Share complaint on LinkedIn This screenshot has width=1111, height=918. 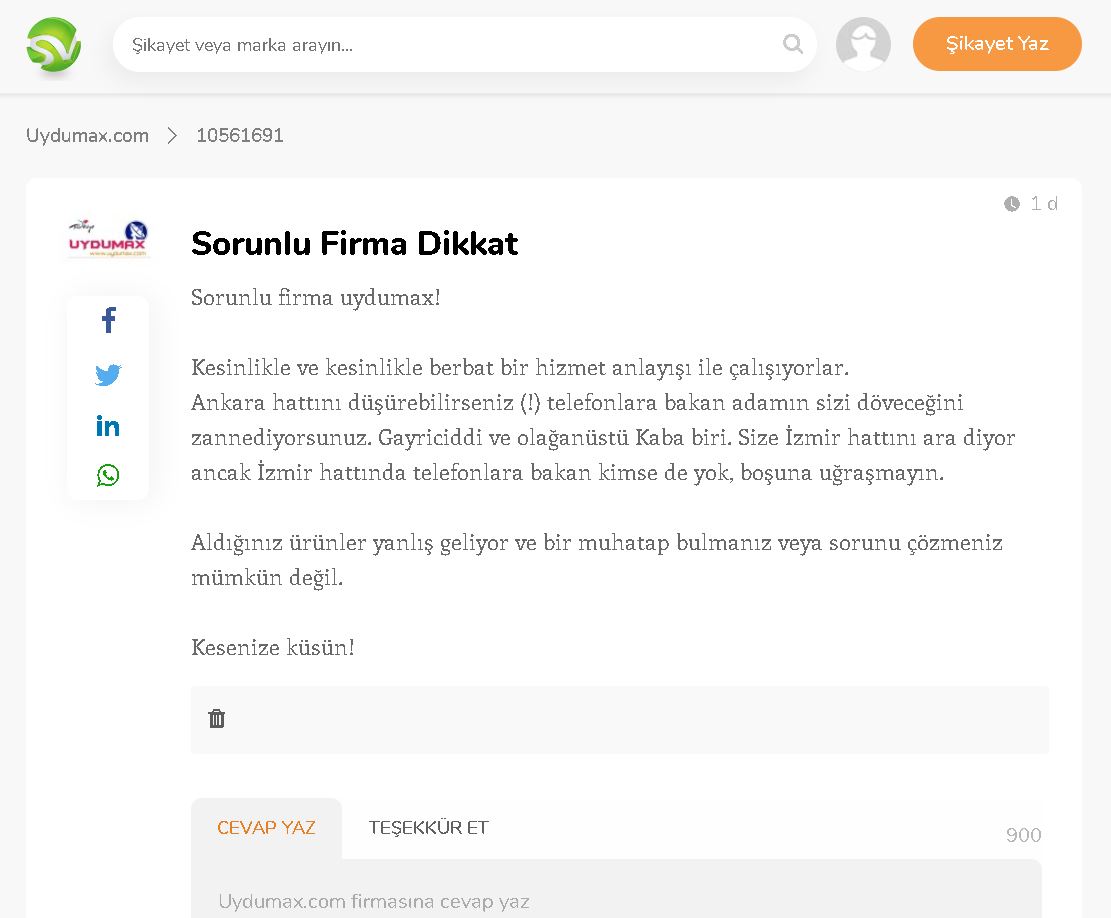(x=108, y=426)
